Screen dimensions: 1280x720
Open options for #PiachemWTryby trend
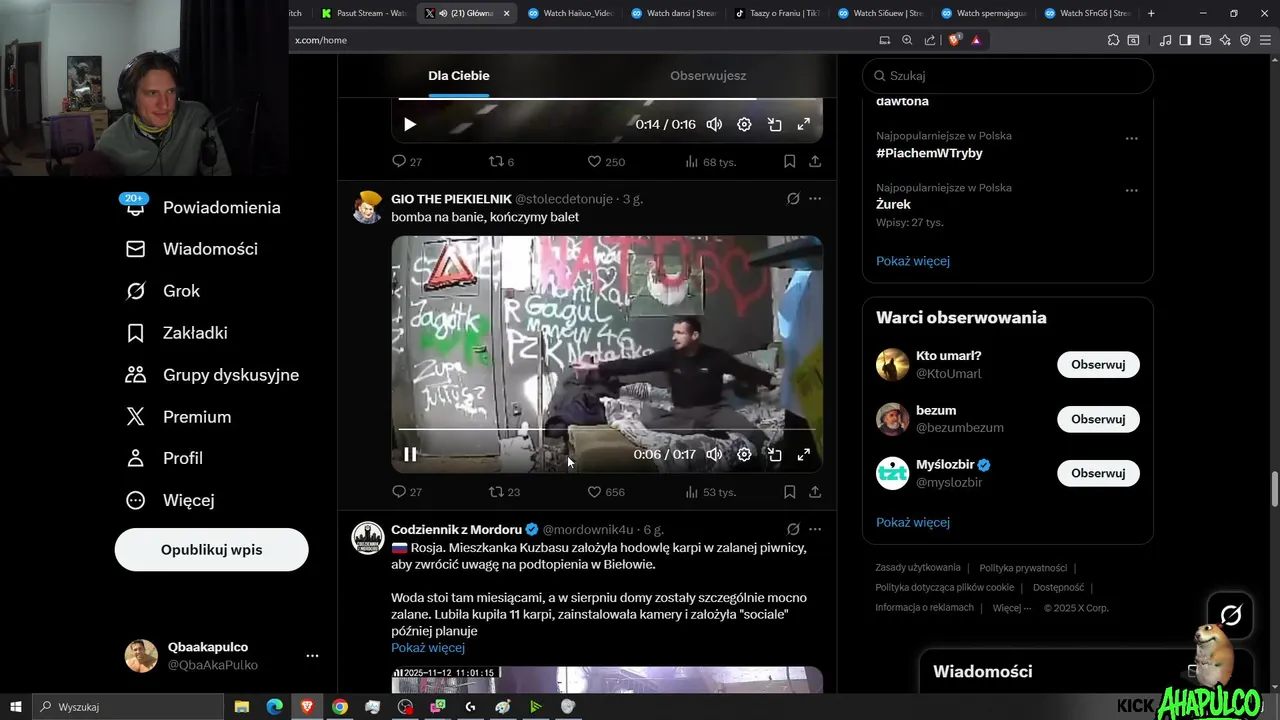coord(1131,139)
